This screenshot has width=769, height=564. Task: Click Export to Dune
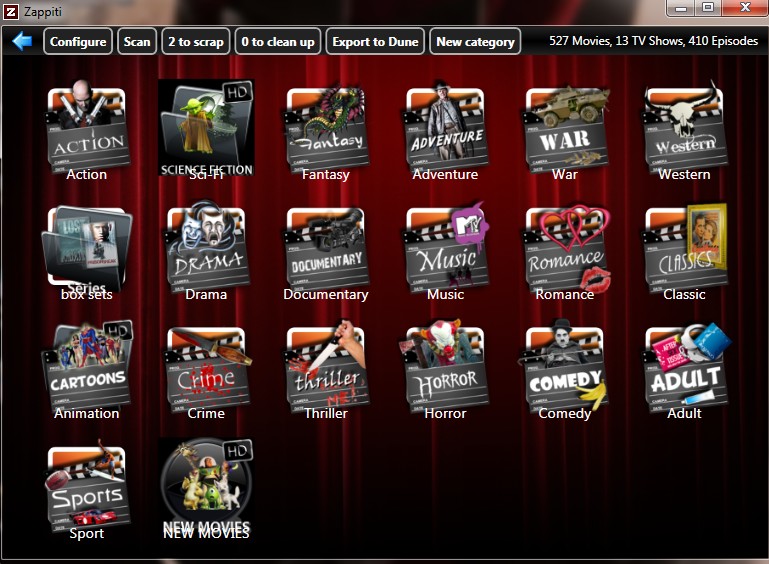375,41
